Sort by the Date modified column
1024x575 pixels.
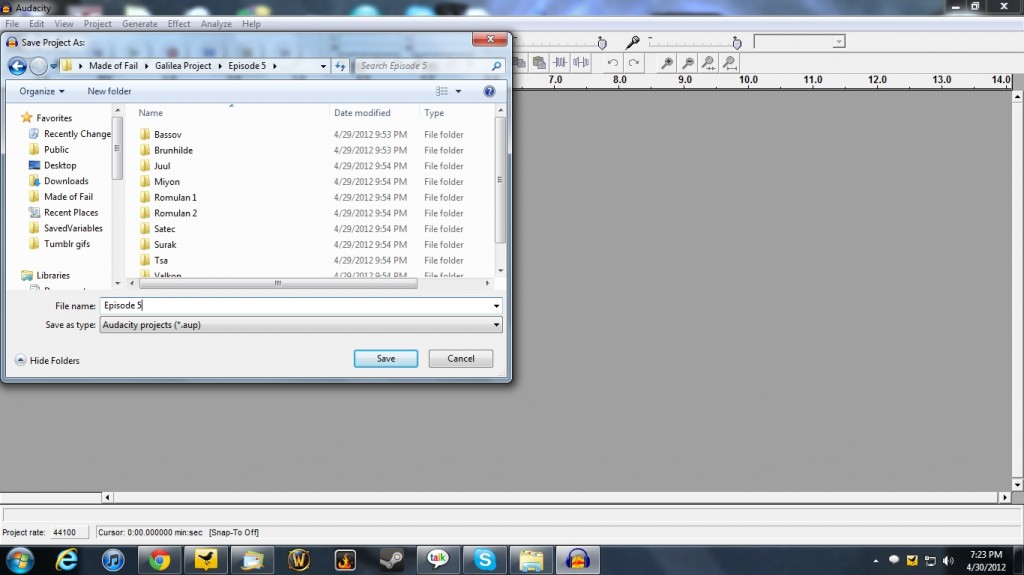click(362, 113)
